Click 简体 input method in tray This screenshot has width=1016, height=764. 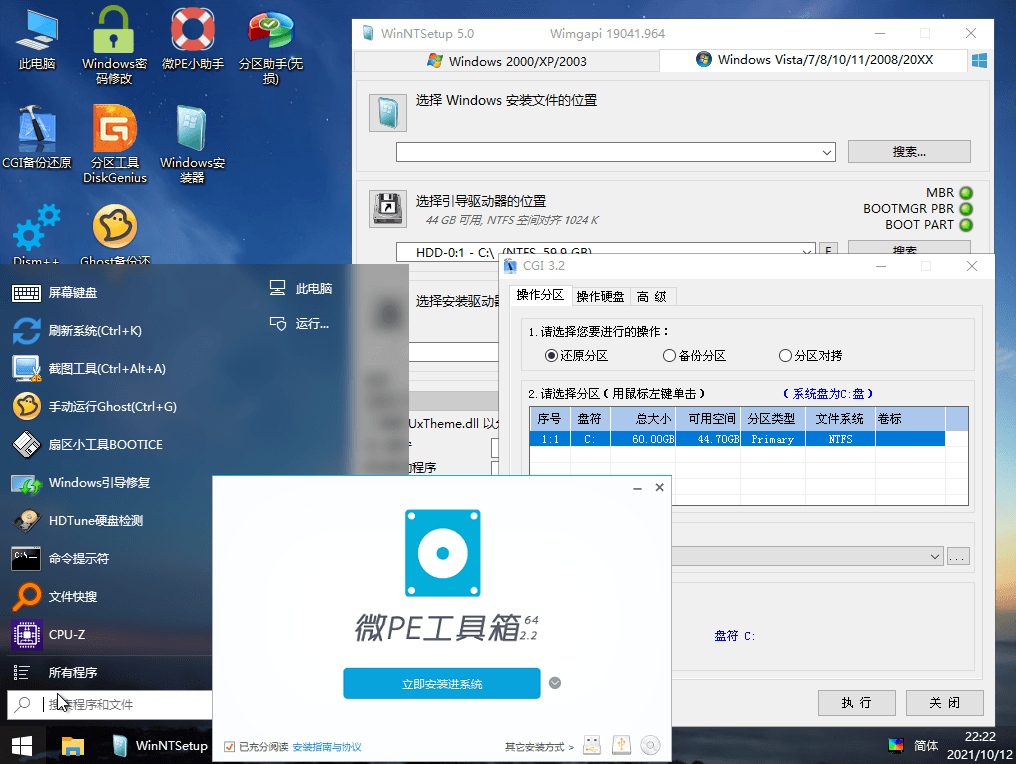click(925, 746)
